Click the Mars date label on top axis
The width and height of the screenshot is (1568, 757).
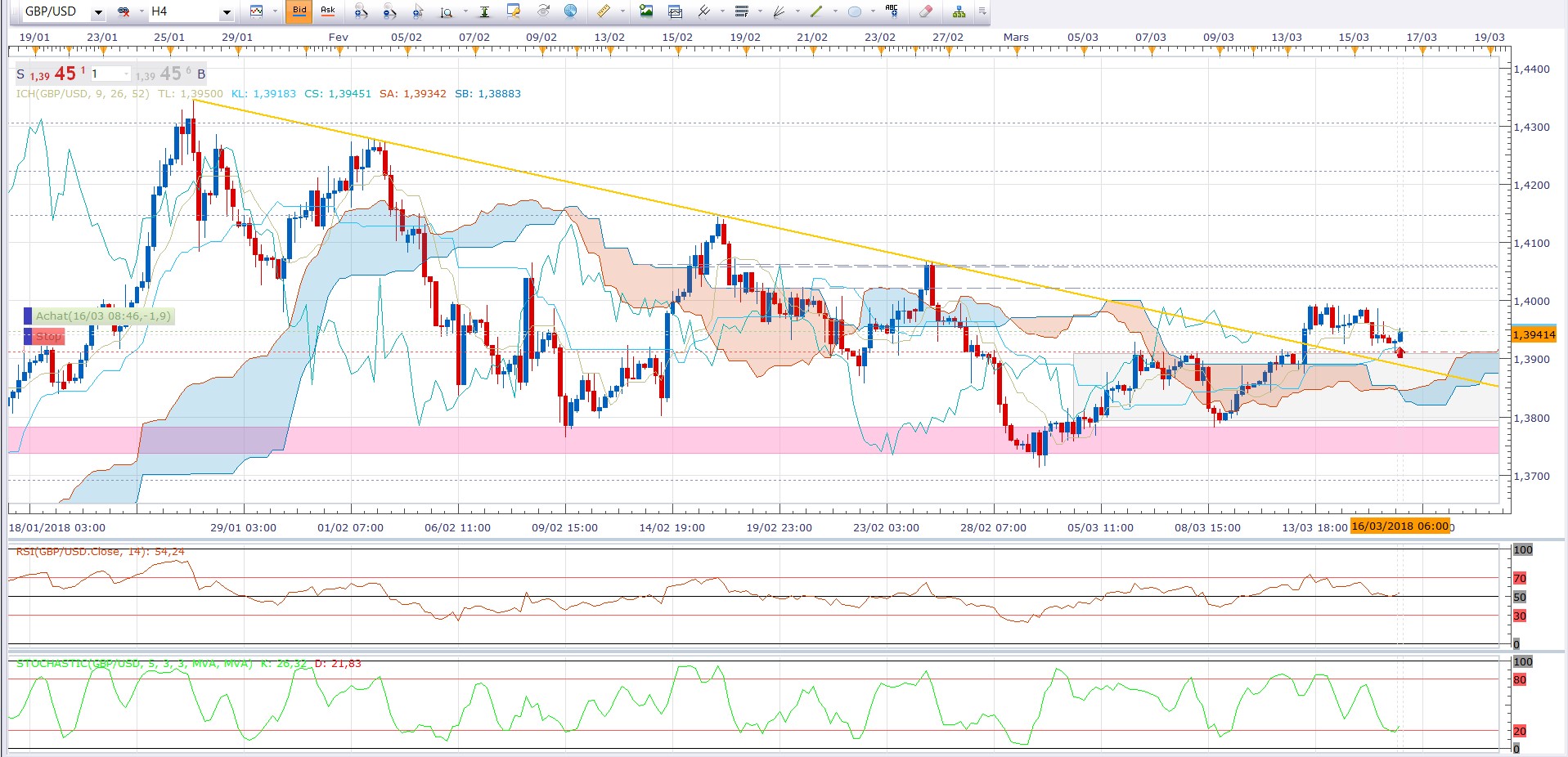[1016, 38]
